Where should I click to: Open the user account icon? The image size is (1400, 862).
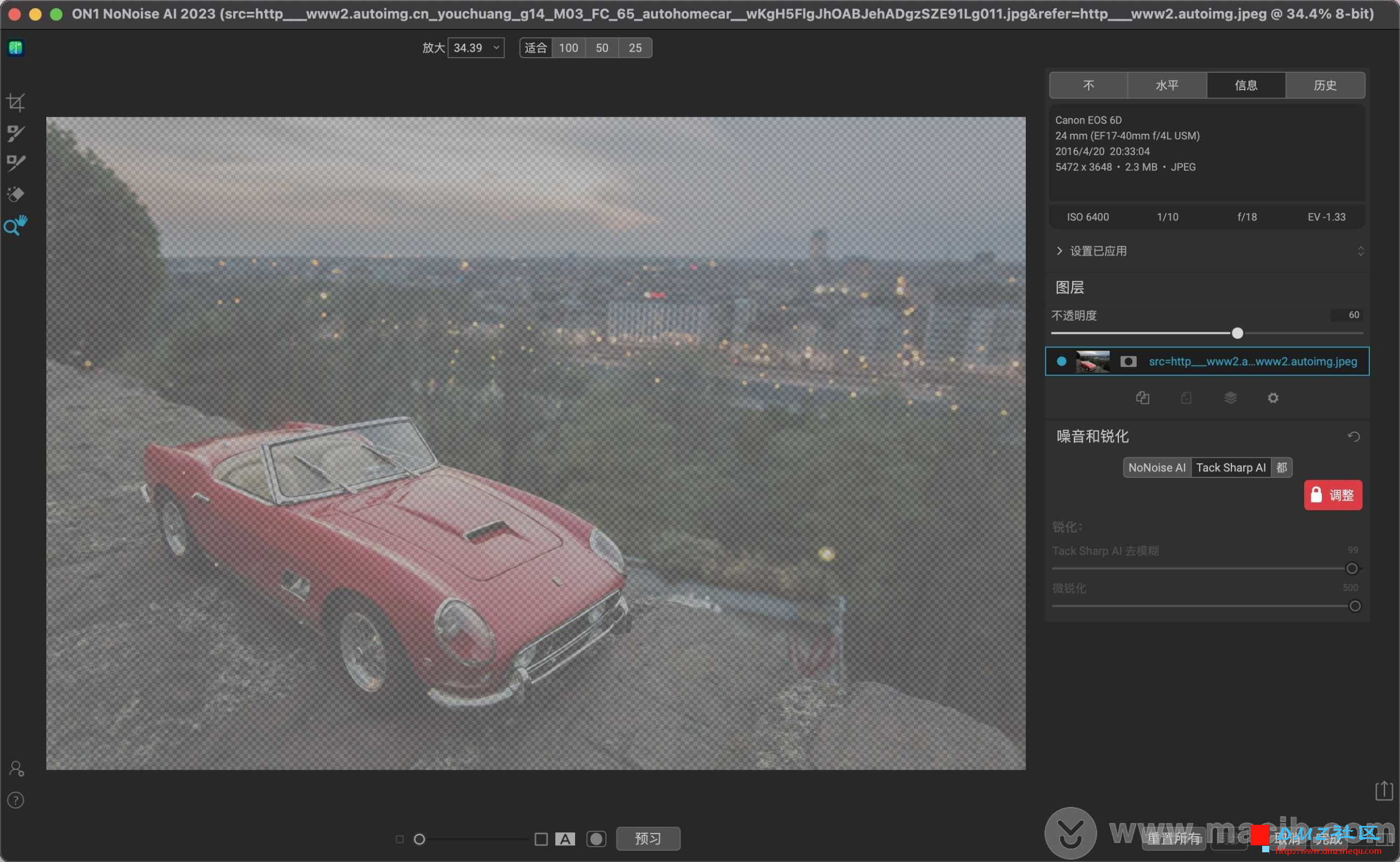pyautogui.click(x=17, y=768)
